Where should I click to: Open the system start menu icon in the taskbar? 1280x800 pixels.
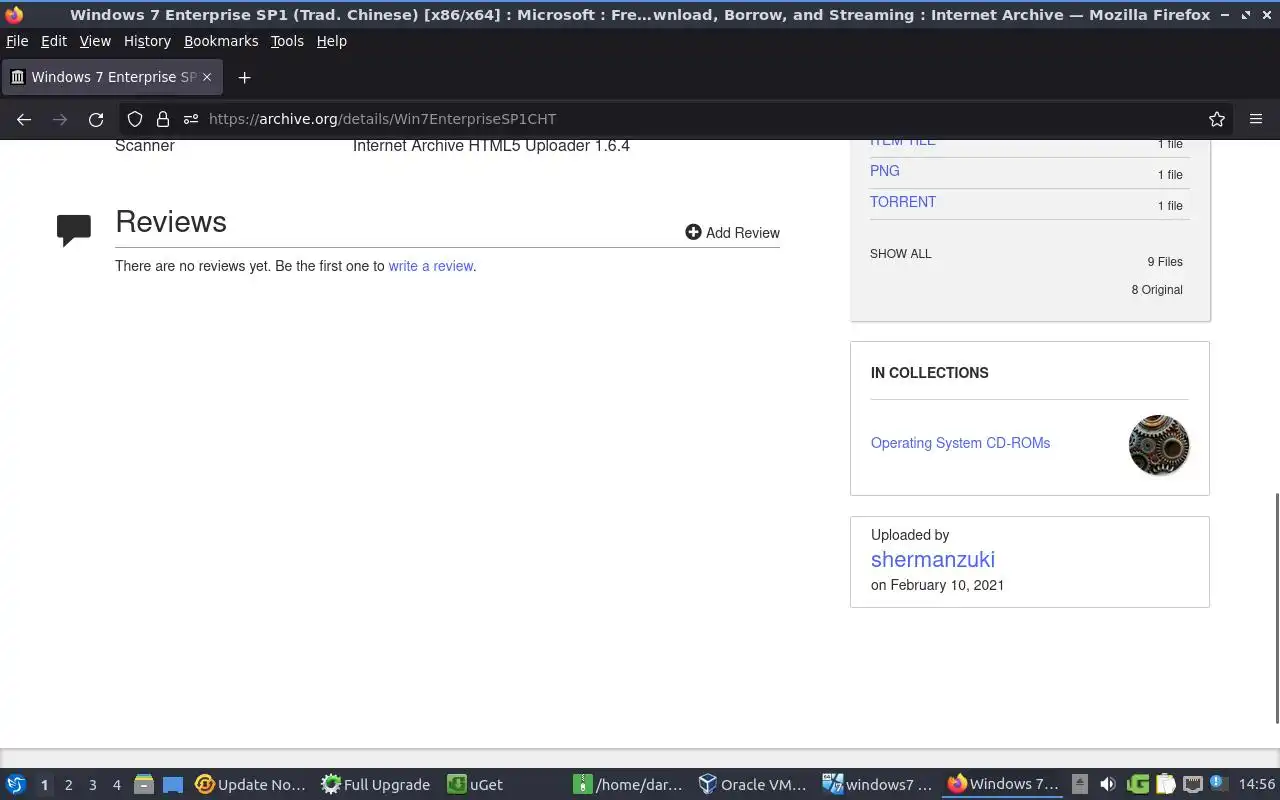(x=16, y=785)
